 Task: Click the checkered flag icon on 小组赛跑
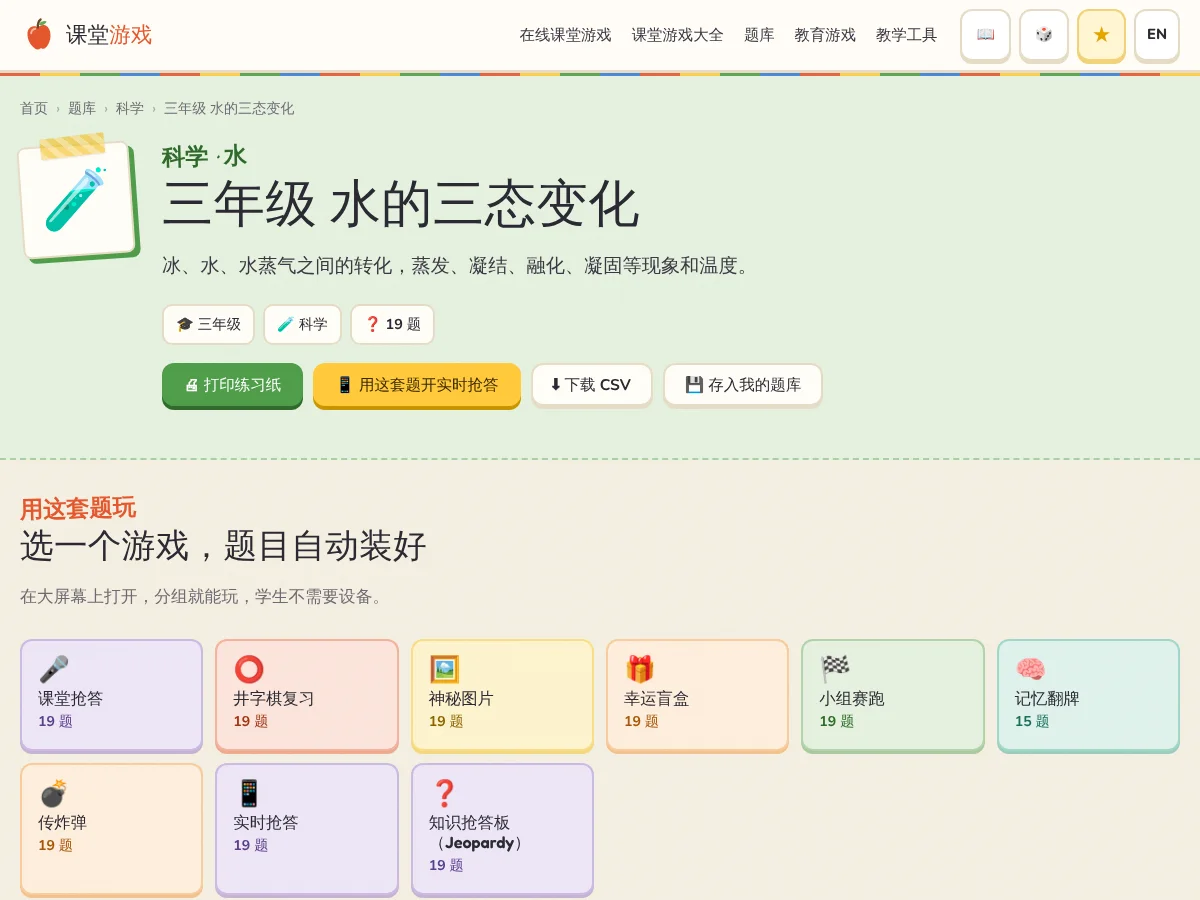point(835,669)
